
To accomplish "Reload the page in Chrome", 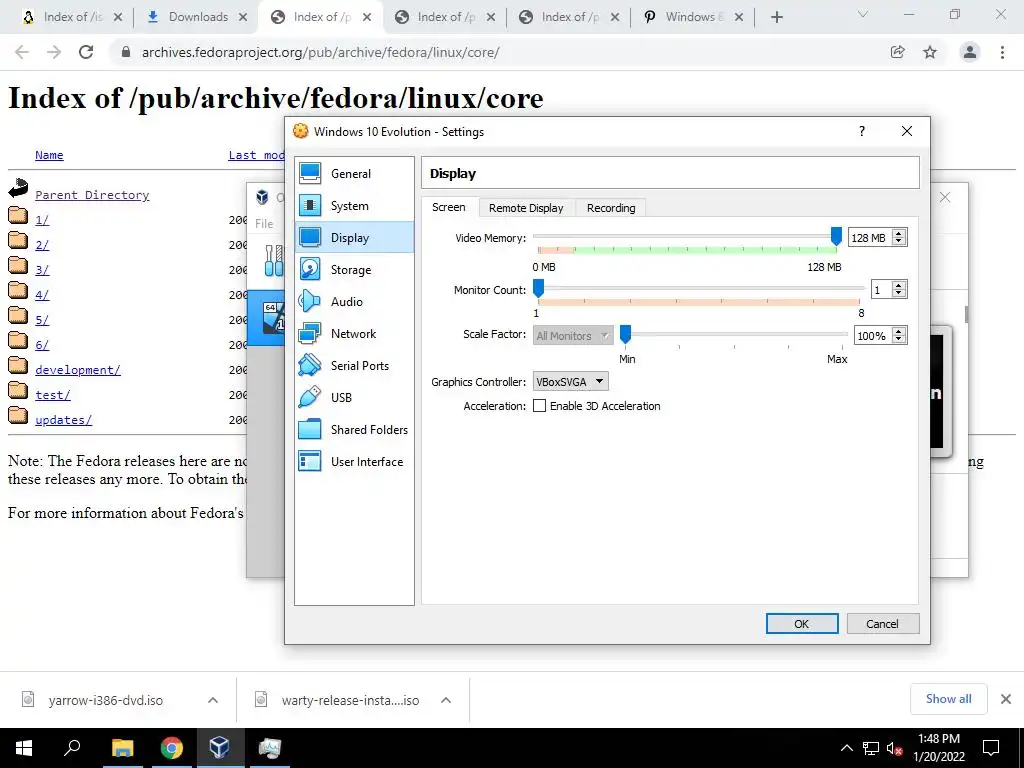I will pyautogui.click(x=86, y=52).
